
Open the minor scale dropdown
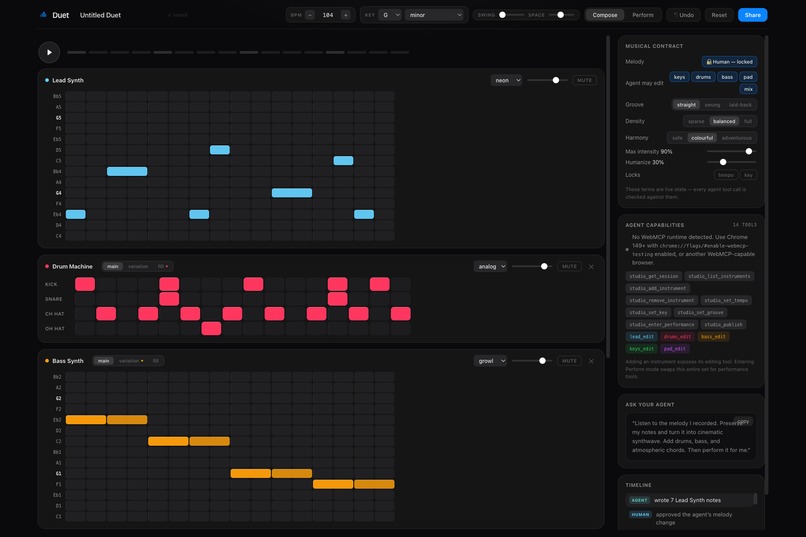click(435, 15)
